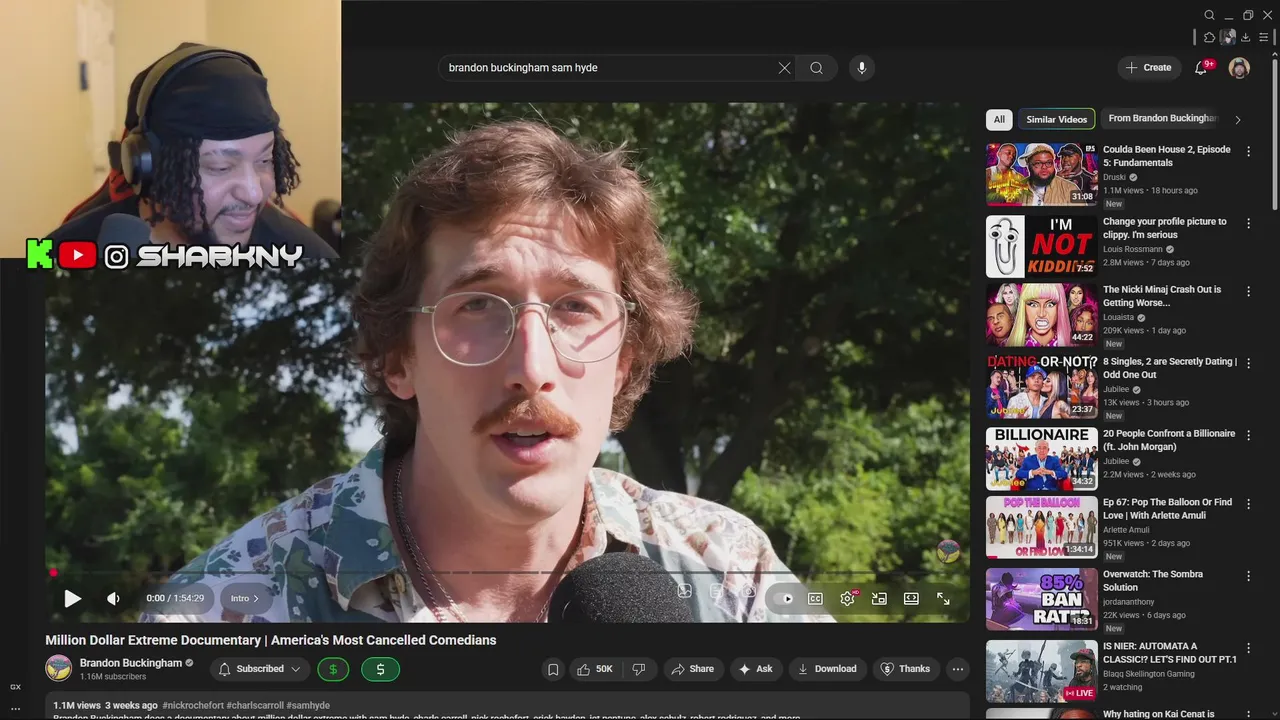1280x720 pixels.
Task: Click the green outlined dollar sign button
Action: (x=333, y=669)
